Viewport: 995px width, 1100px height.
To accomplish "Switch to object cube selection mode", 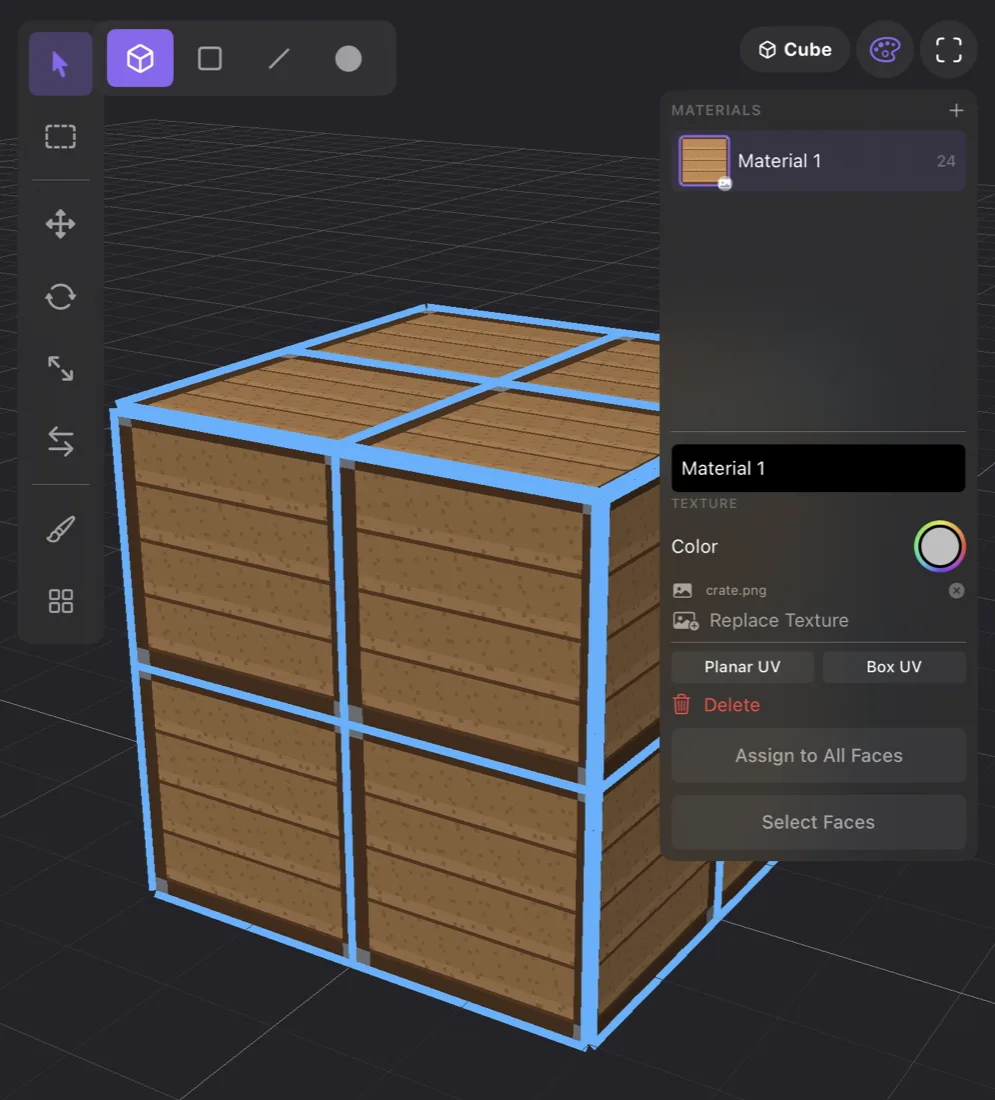I will [x=140, y=58].
